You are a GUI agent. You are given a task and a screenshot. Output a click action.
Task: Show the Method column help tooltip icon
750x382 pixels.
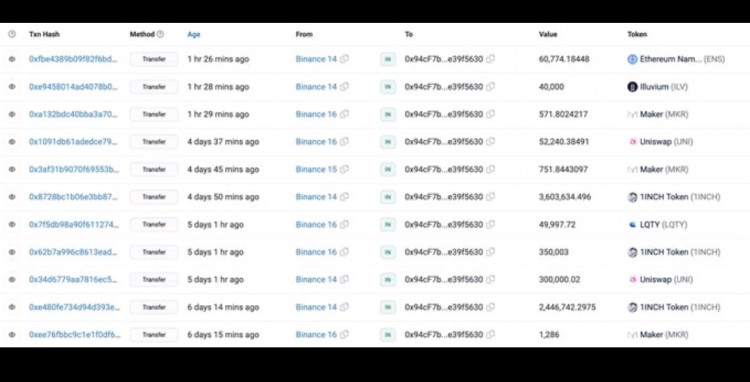tap(160, 34)
